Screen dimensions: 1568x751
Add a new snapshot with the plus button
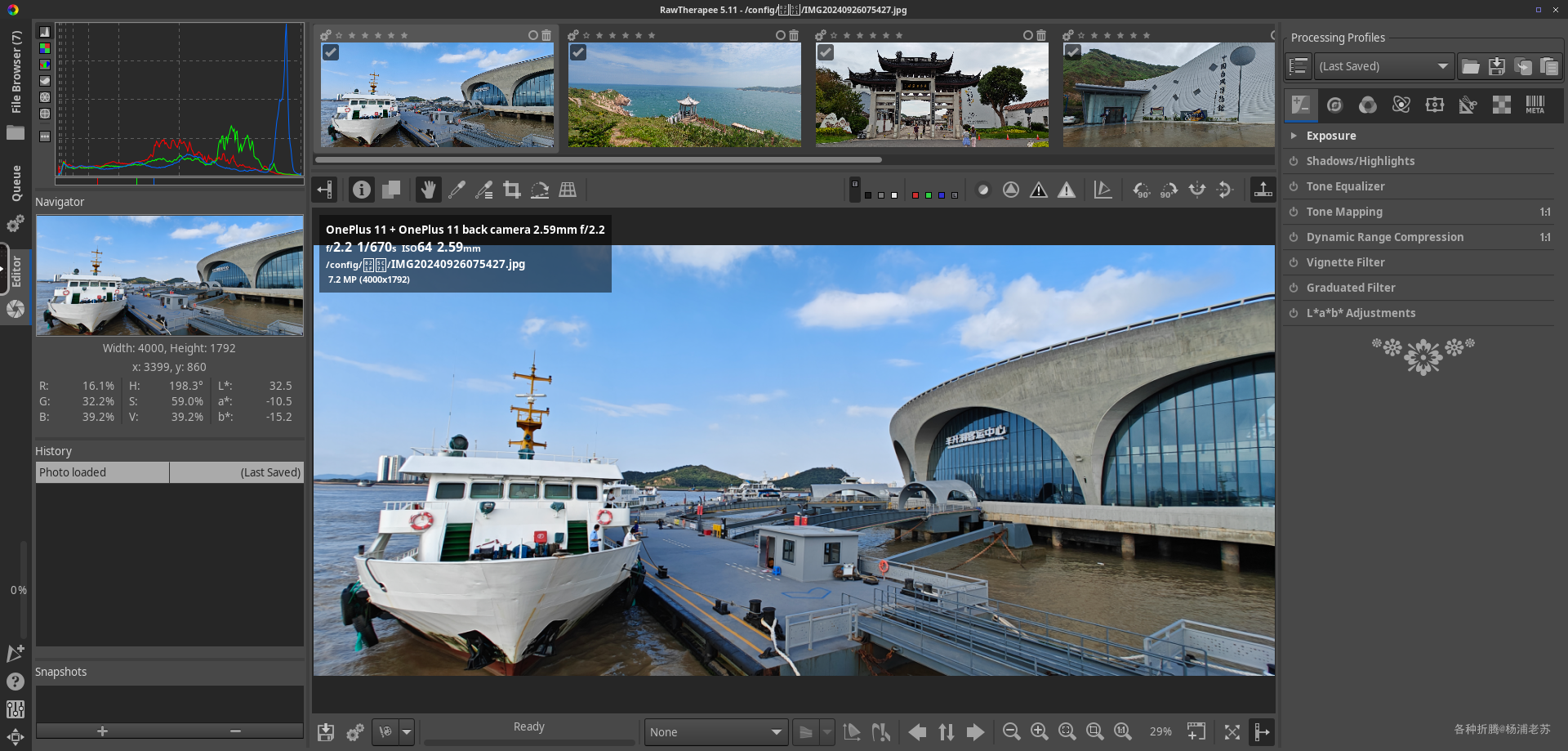point(102,731)
